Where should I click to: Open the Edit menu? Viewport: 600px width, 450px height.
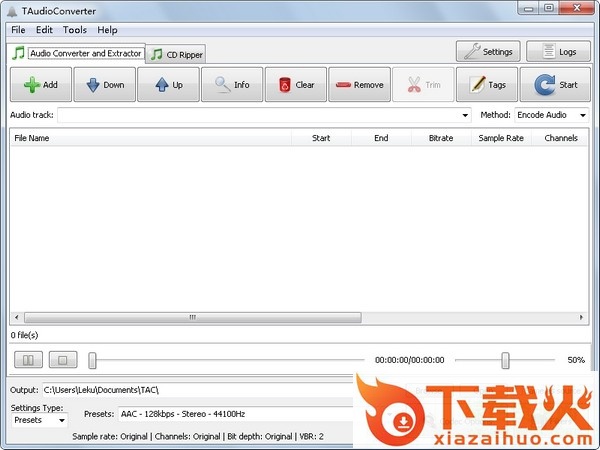tap(44, 30)
